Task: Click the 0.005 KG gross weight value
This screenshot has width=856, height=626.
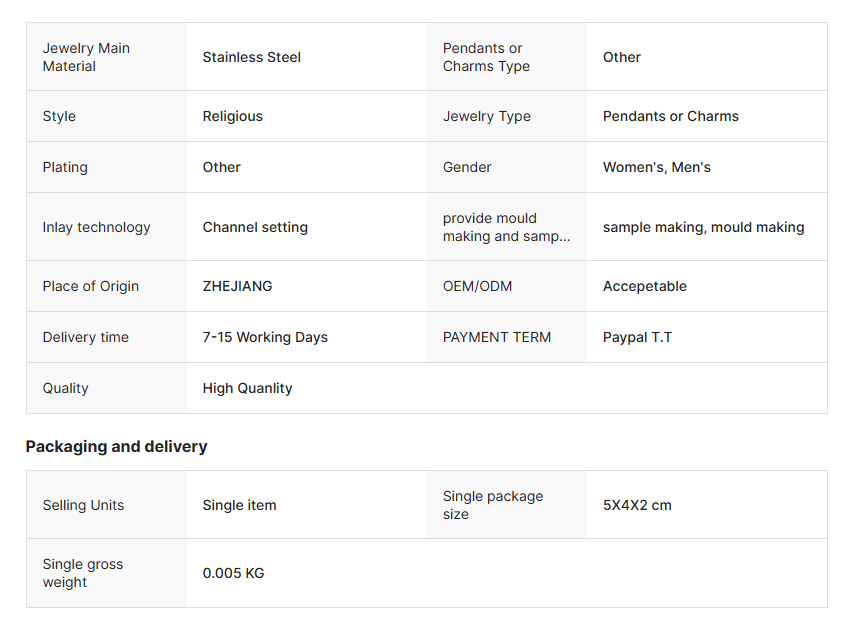Action: pyautogui.click(x=233, y=573)
